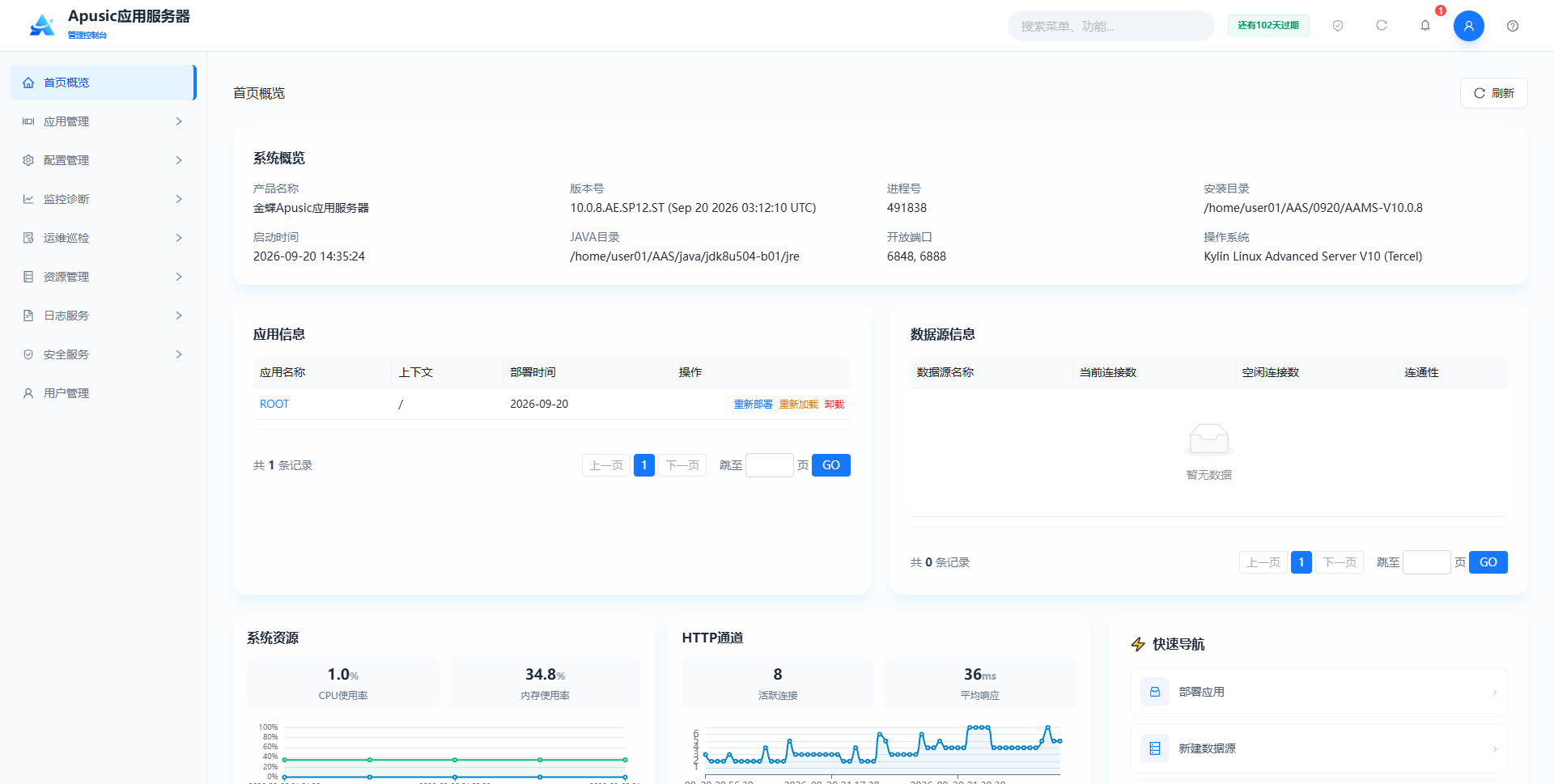The width and height of the screenshot is (1554, 784).
Task: Click the 配置管理 gear icon
Action: (28, 160)
